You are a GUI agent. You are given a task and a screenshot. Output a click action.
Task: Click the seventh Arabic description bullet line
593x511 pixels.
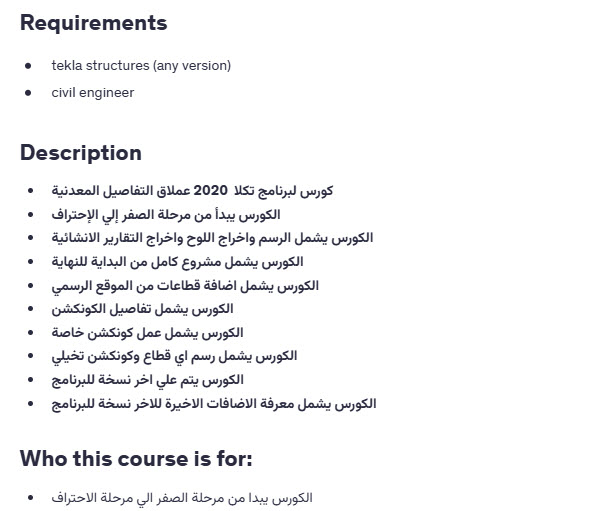click(x=147, y=333)
